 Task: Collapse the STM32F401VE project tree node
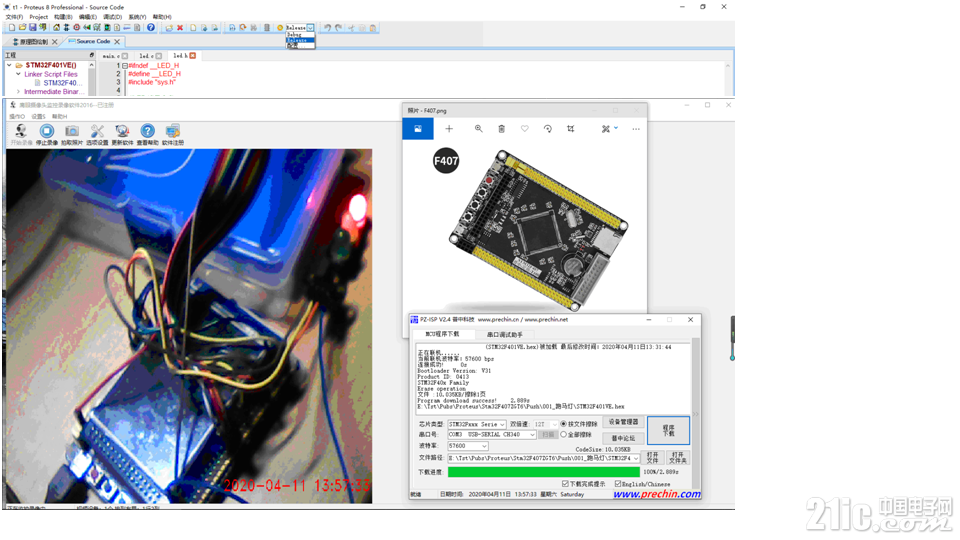[9, 65]
